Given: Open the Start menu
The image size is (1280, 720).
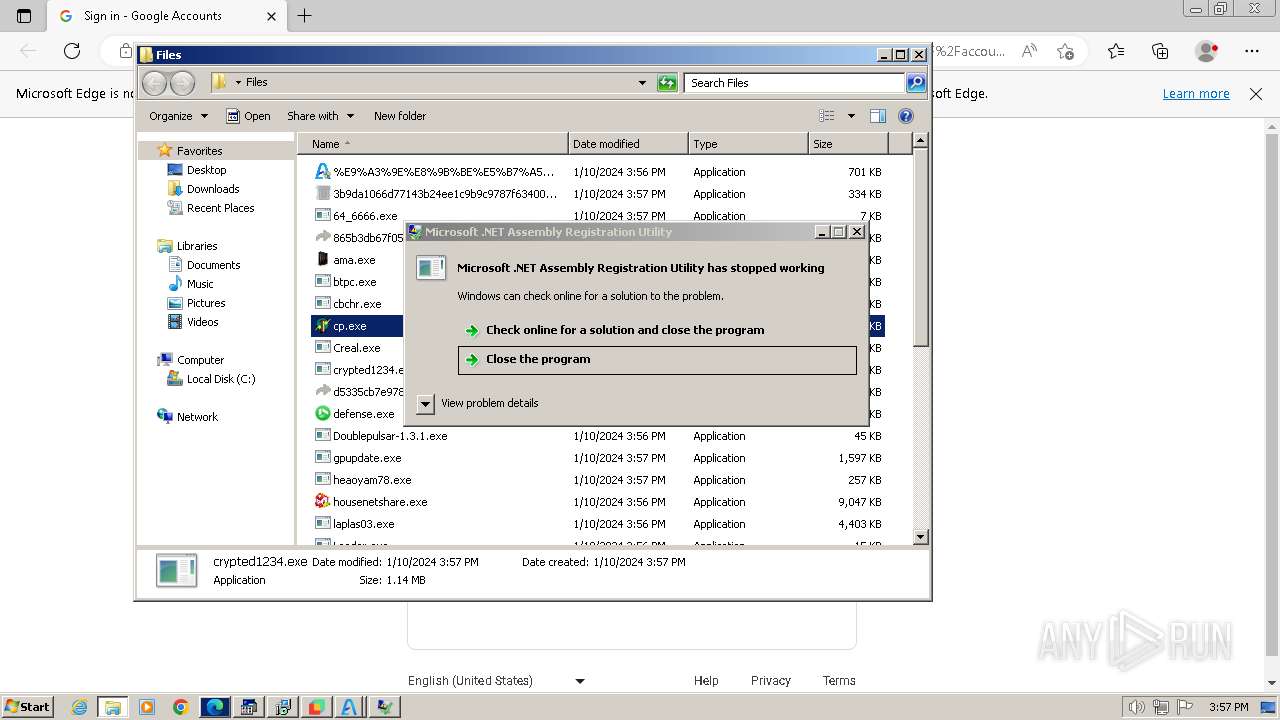Looking at the screenshot, I should [x=27, y=707].
